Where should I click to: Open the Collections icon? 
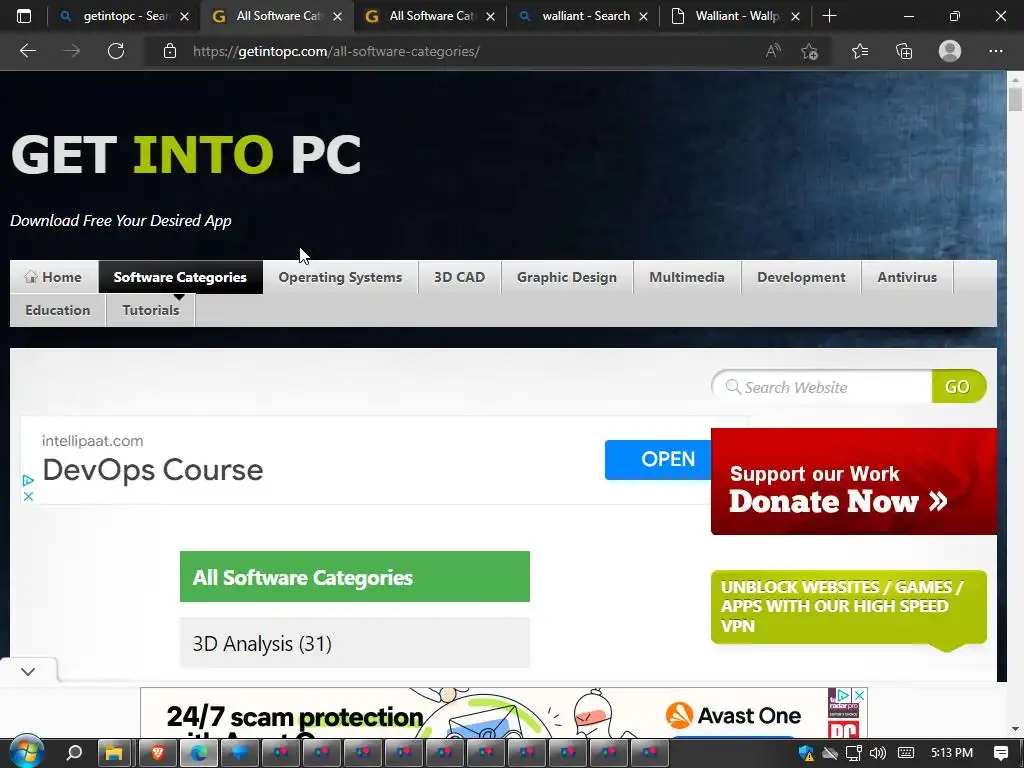pos(904,51)
